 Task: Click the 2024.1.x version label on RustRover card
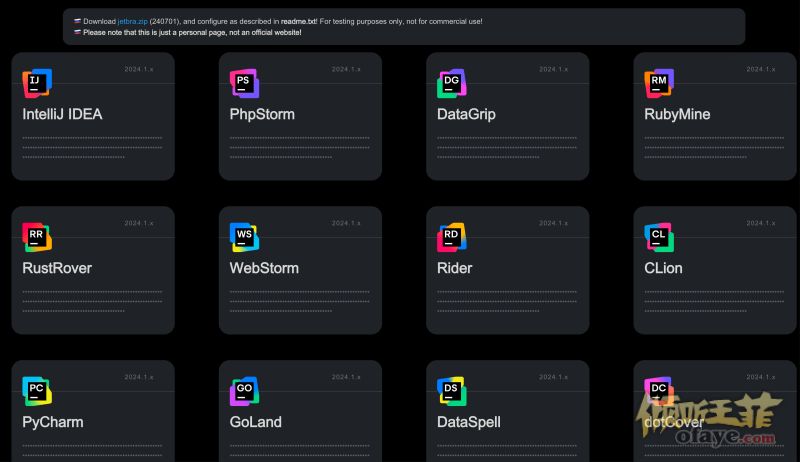click(139, 223)
